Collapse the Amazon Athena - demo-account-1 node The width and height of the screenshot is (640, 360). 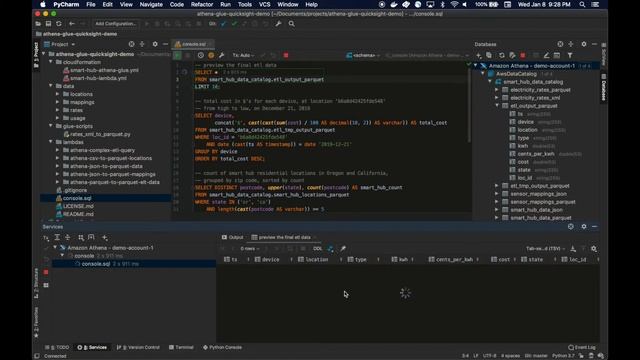point(476,66)
